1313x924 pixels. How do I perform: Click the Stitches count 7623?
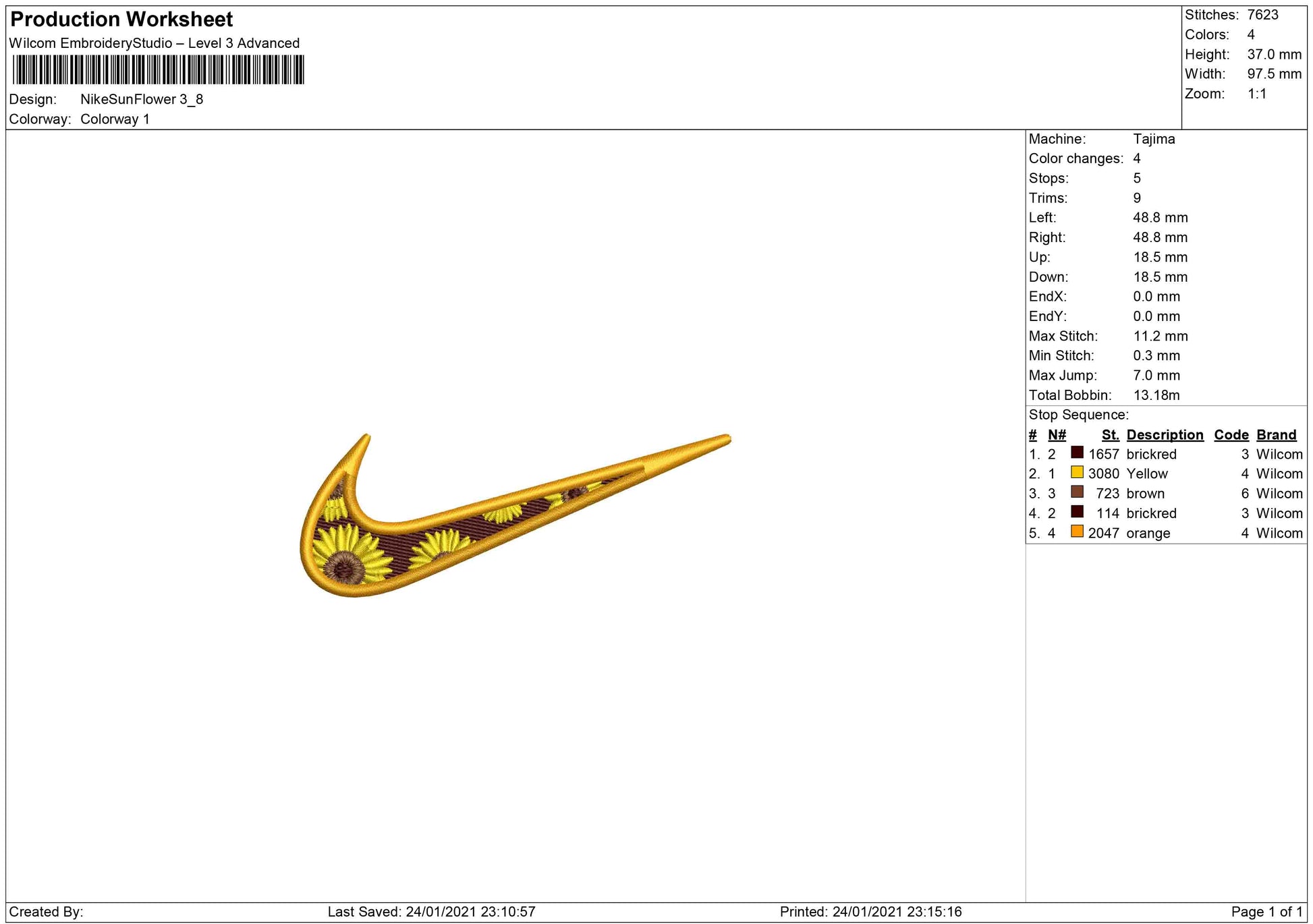1262,15
